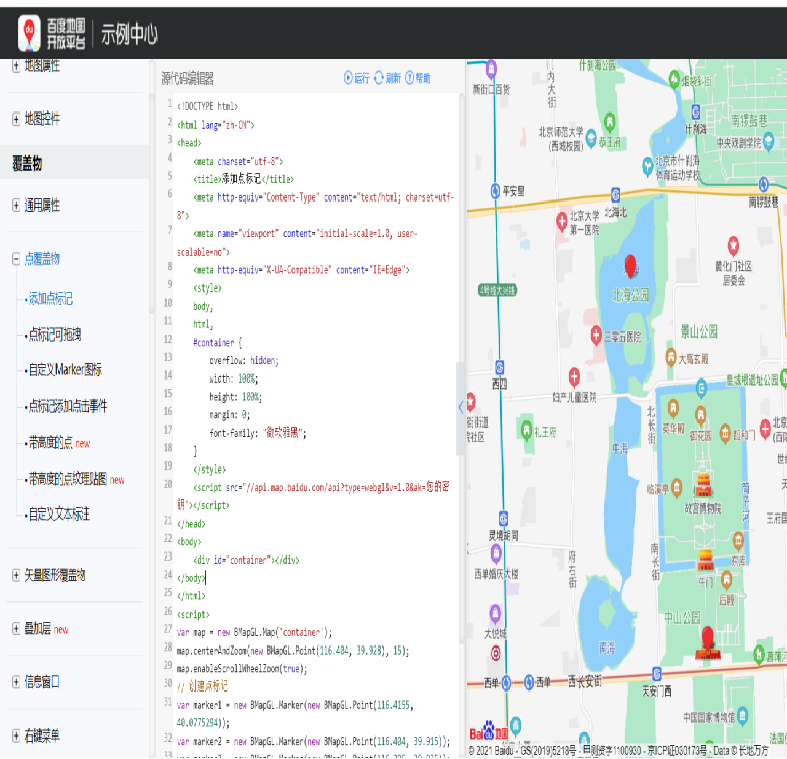Click the 北海北 subway station icon
The width and height of the screenshot is (787, 759).
point(615,195)
